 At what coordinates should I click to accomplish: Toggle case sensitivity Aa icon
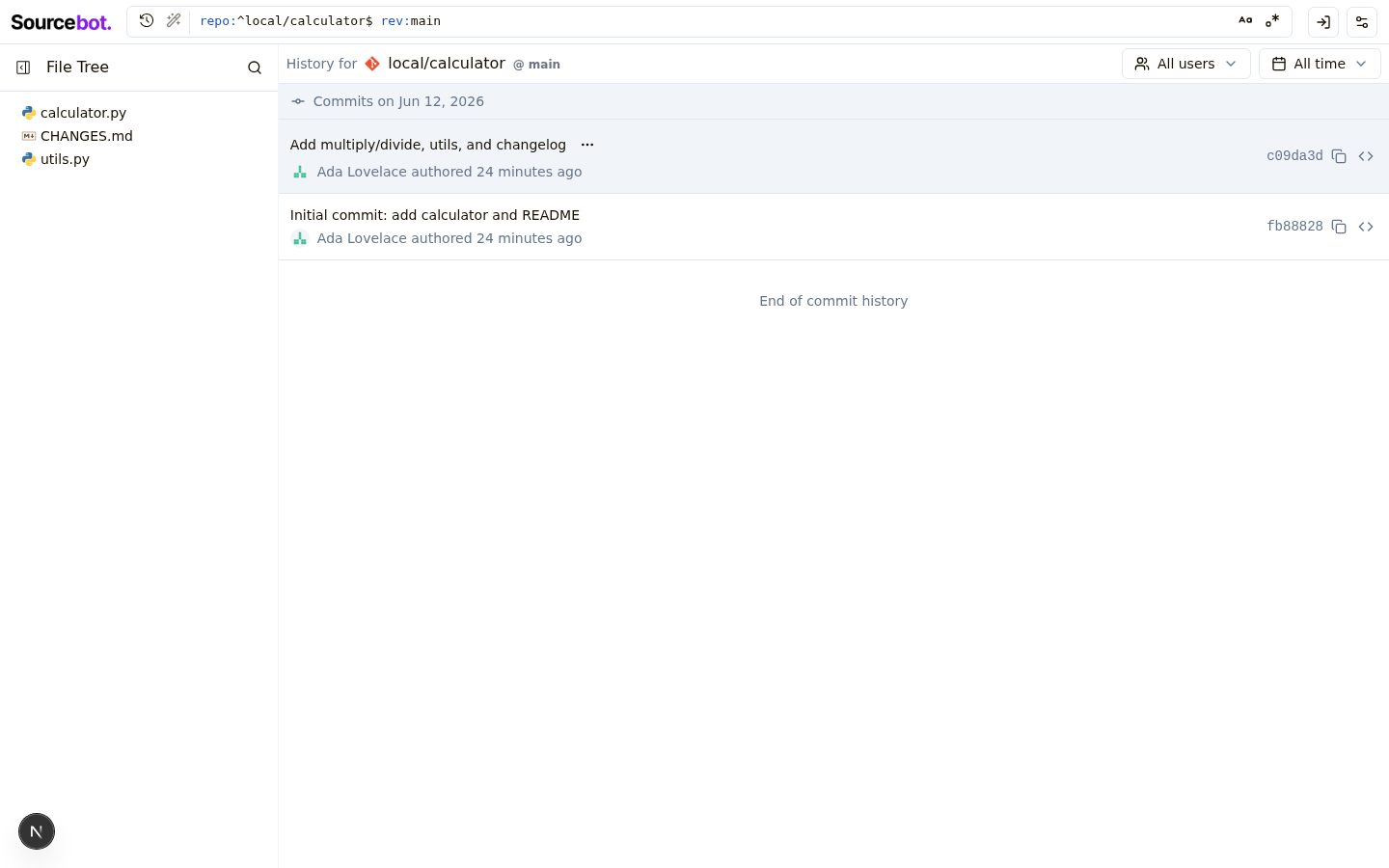[1245, 20]
